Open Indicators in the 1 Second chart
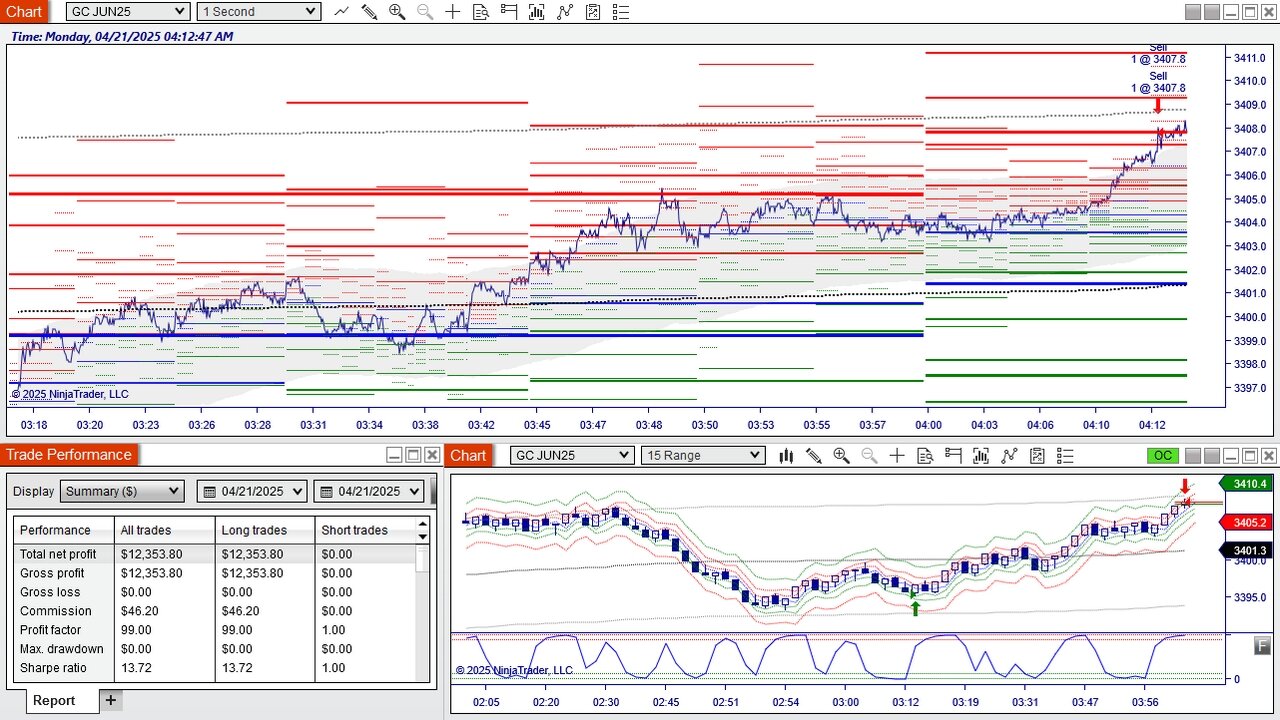This screenshot has width=1280, height=720. [537, 12]
